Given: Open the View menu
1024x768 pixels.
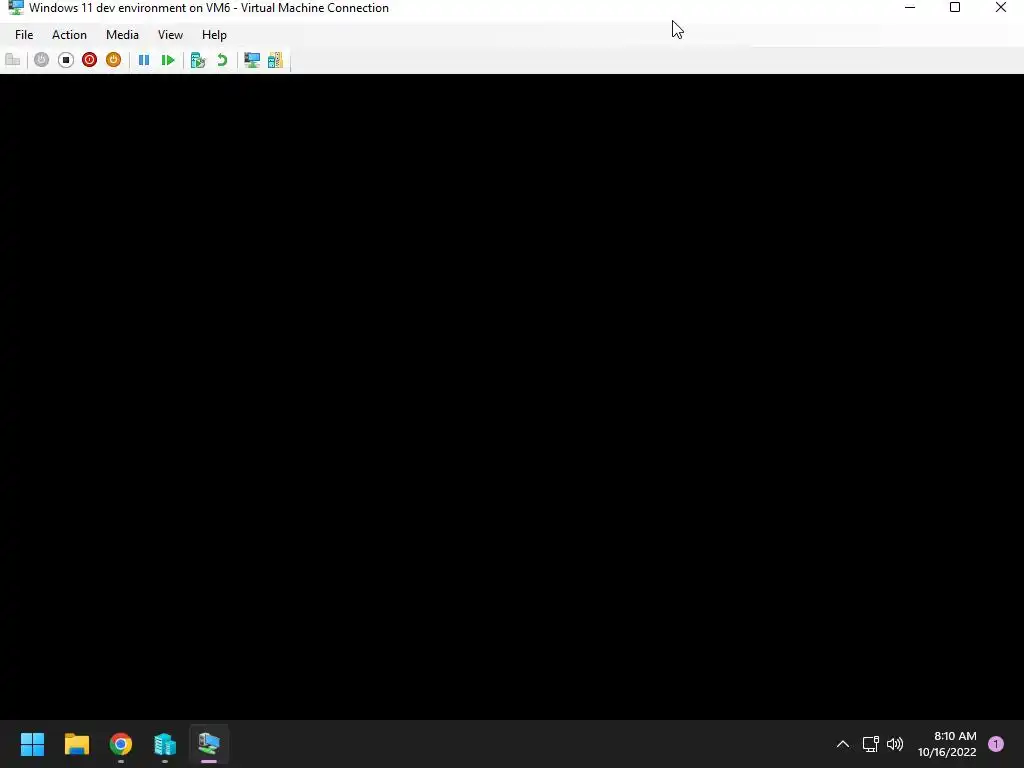Looking at the screenshot, I should 170,35.
